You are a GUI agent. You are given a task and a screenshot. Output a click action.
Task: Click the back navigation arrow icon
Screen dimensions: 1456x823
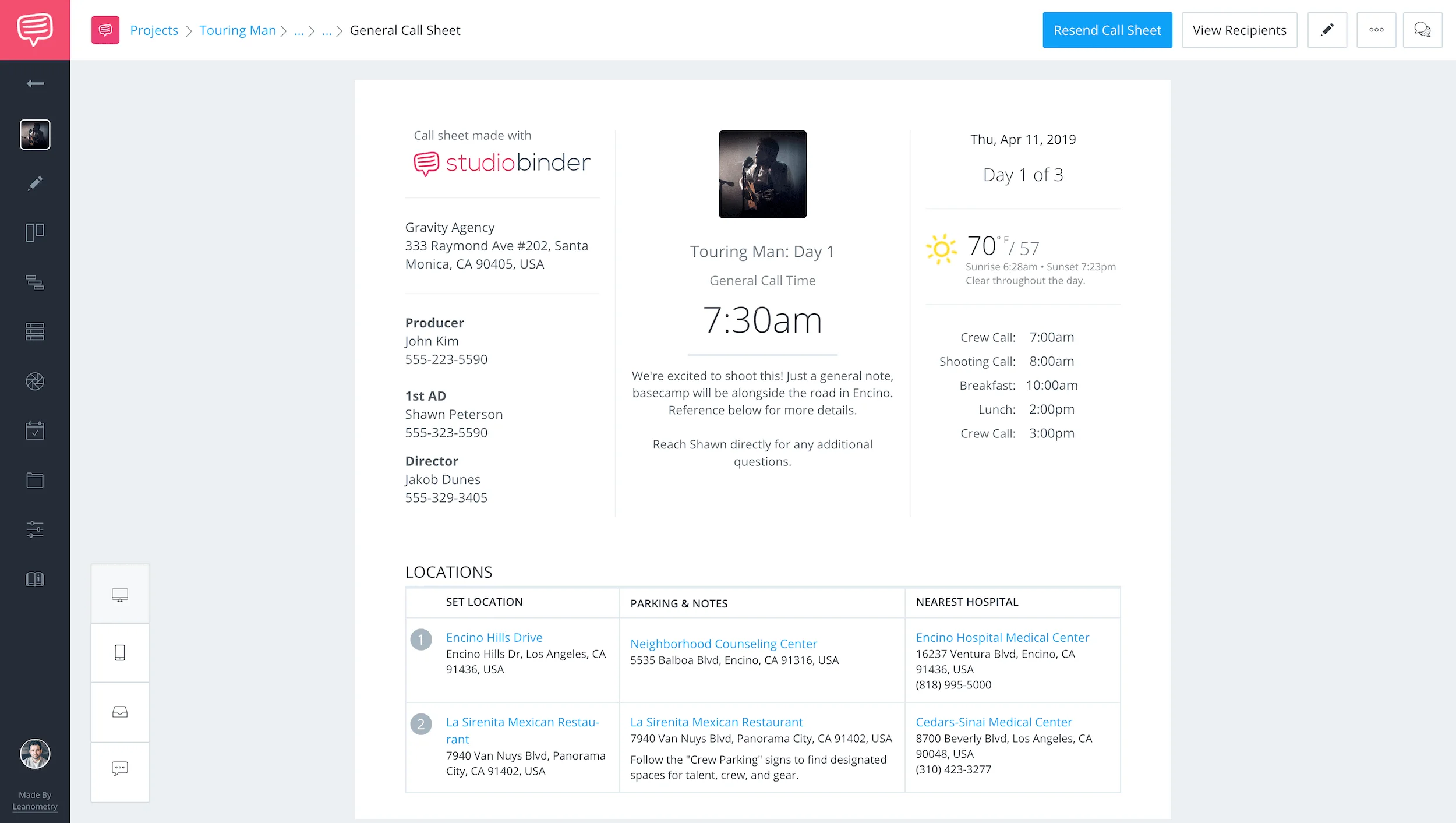[x=35, y=84]
